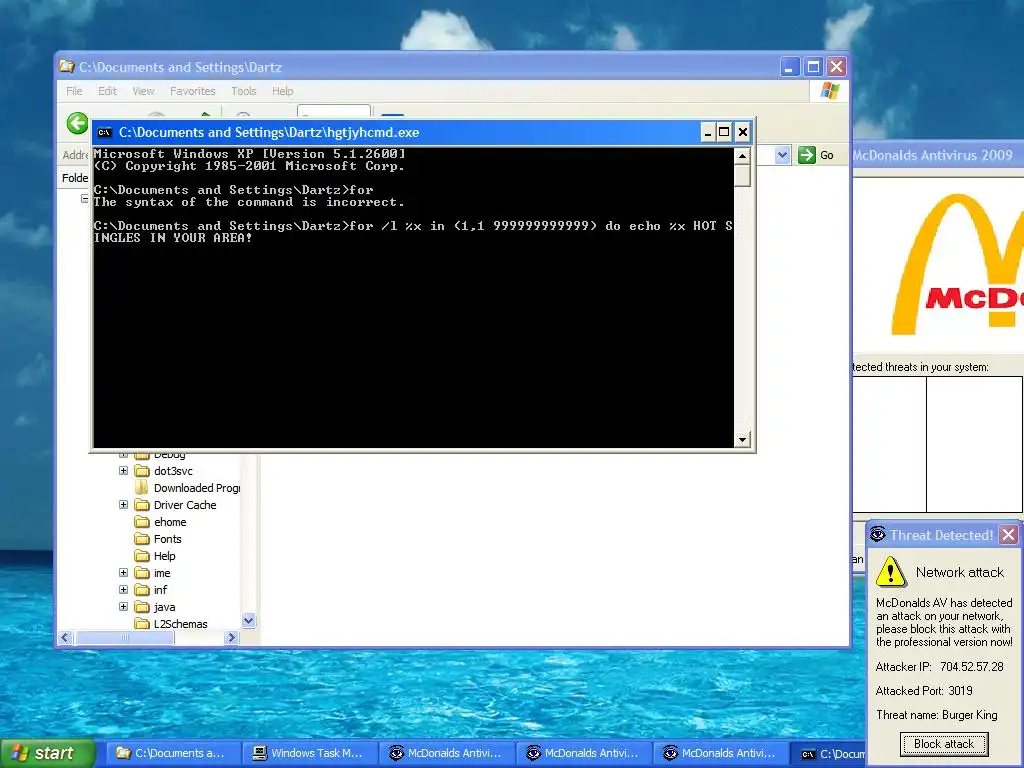Click the Go button label

tap(827, 155)
